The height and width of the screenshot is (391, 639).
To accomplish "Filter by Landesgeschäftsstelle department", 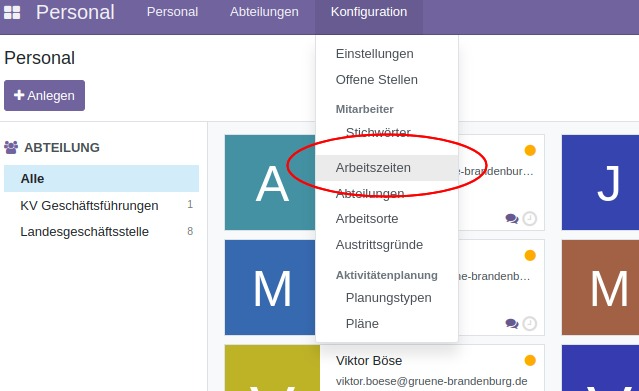I will click(101, 232).
